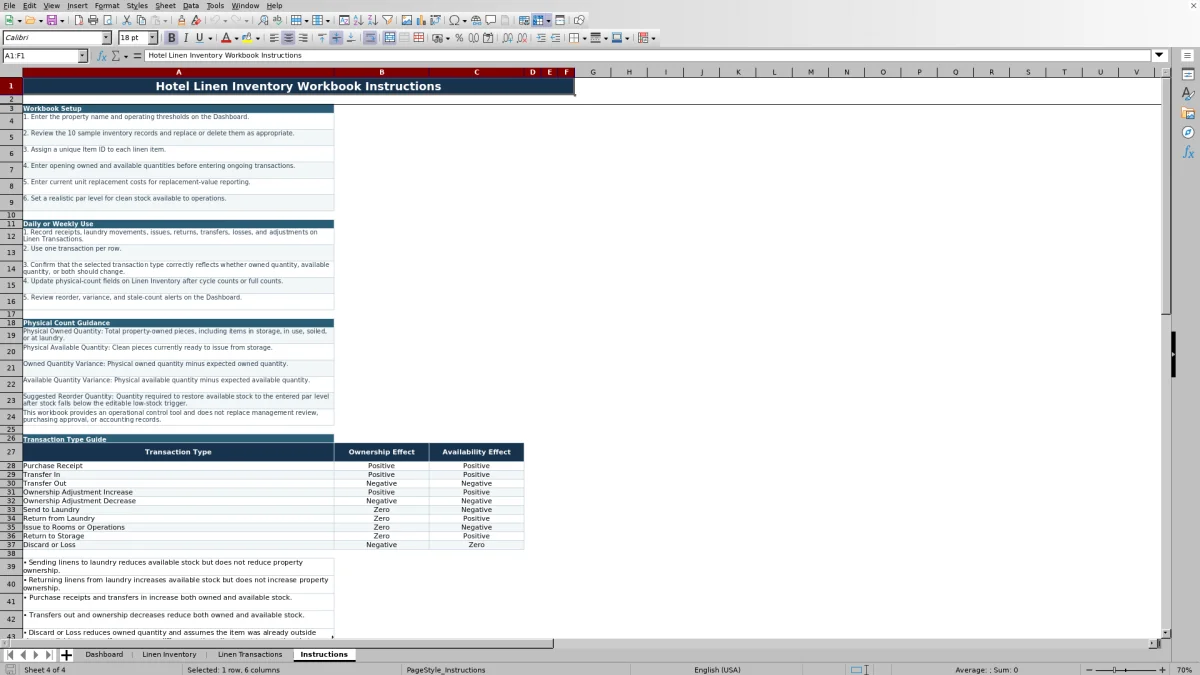Insert special character omega icon
The height and width of the screenshot is (675, 1200).
coord(454,20)
